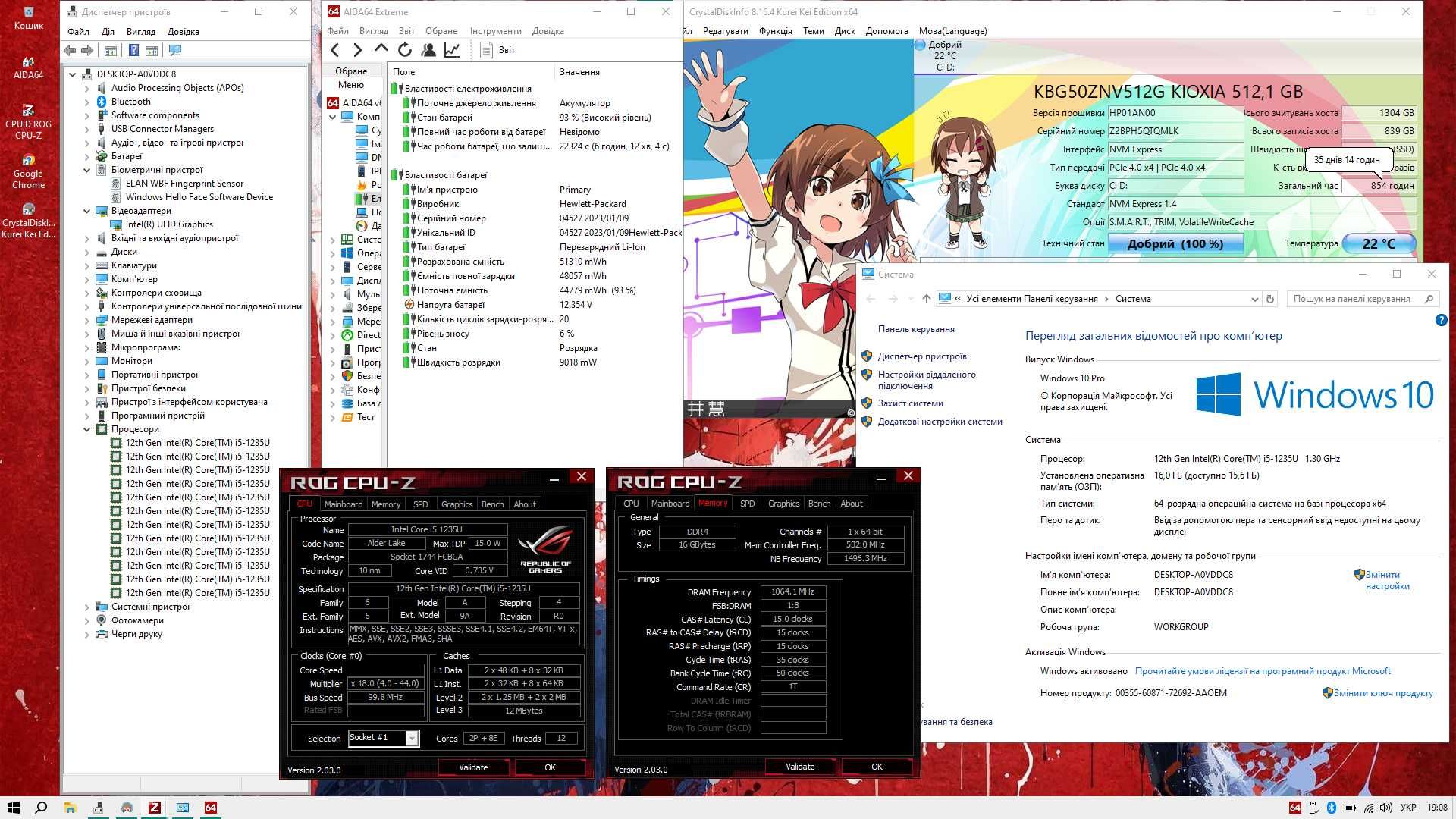This screenshot has height=819, width=1456.
Task: Click the AIDA64 forward navigation arrow
Action: tap(357, 50)
